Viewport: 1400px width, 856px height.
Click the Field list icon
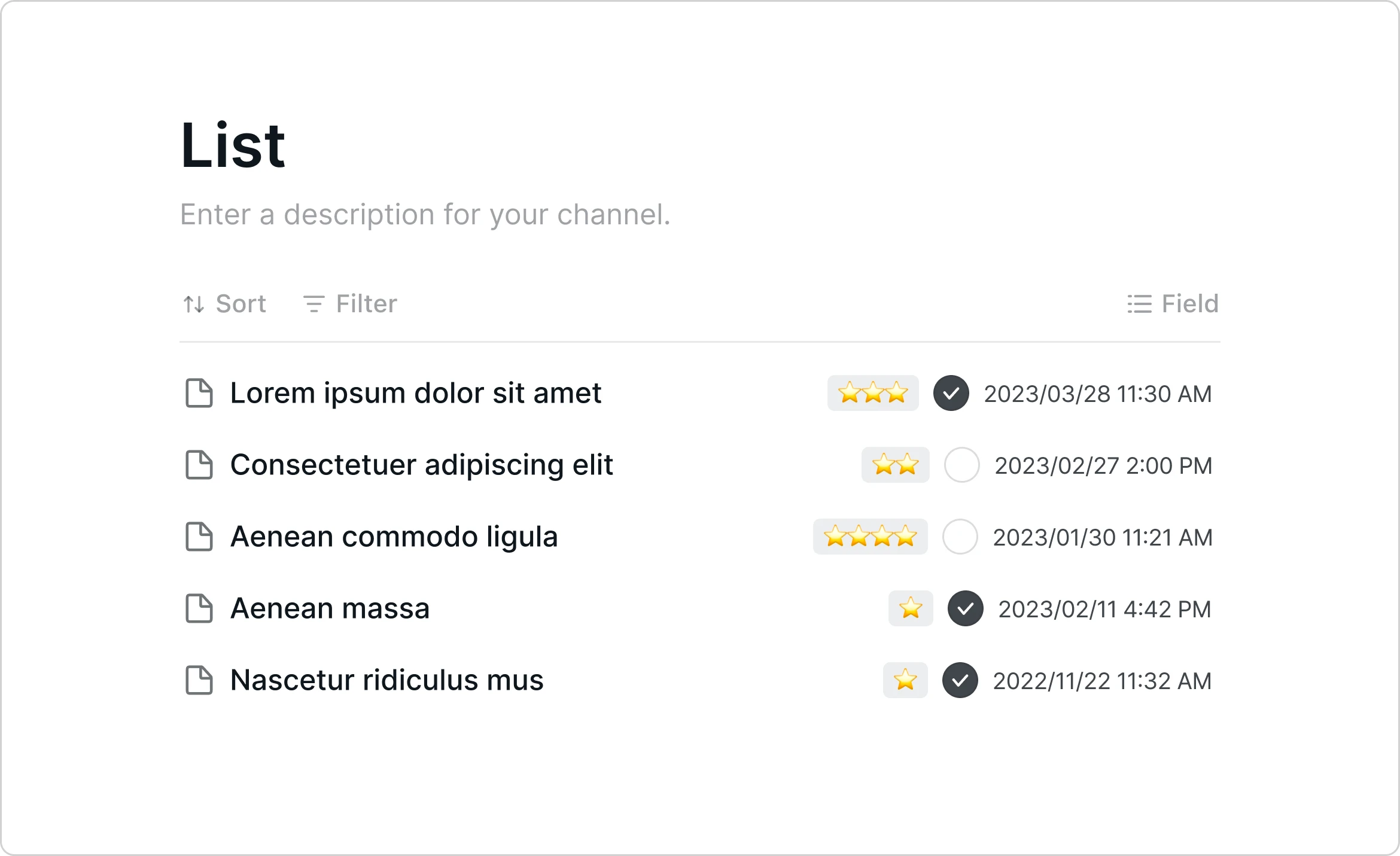(x=1140, y=304)
